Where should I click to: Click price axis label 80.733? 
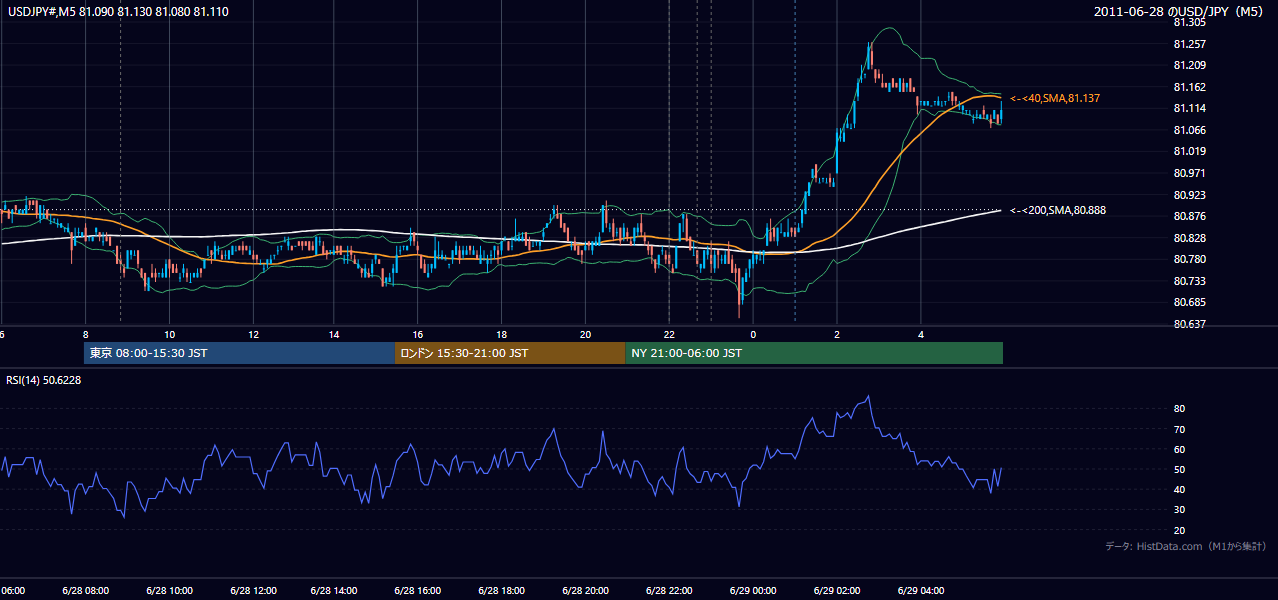(1189, 281)
